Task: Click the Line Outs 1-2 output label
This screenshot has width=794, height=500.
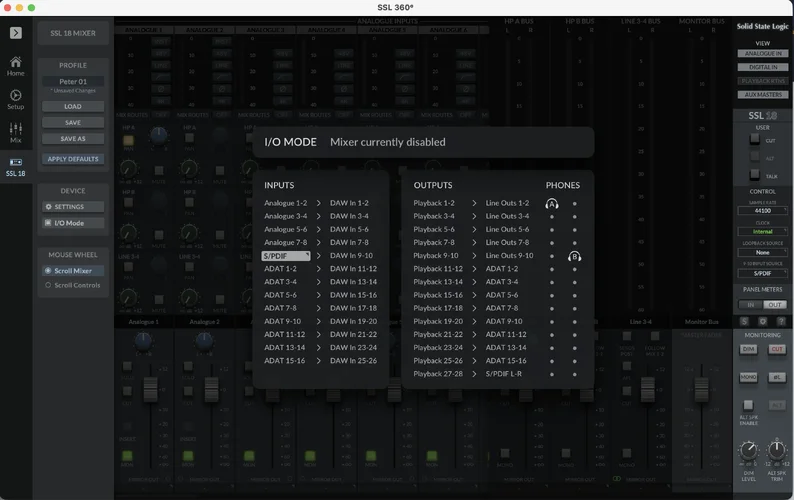Action: click(x=507, y=203)
